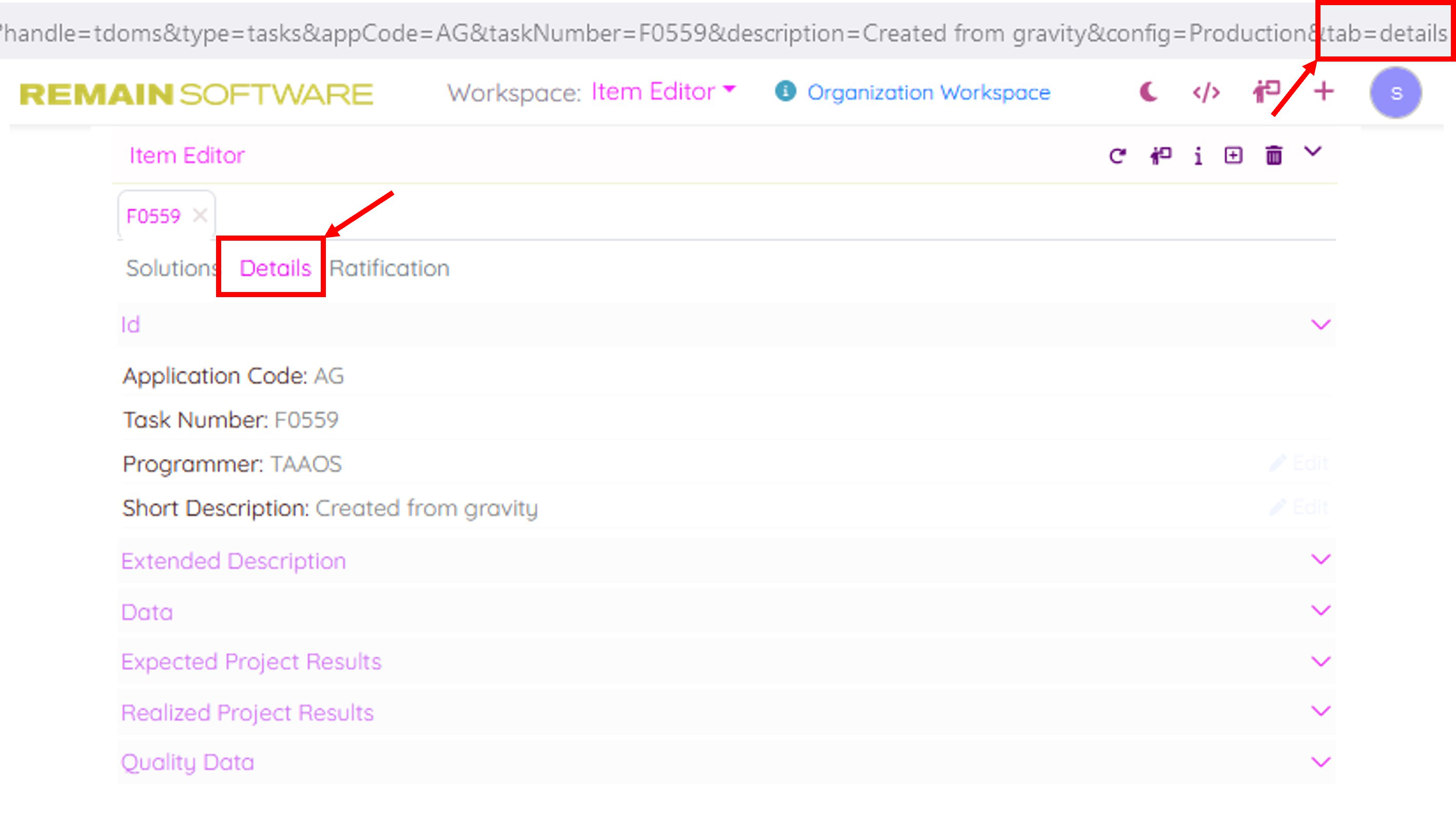Screen dimensions: 1456x837
Task: Toggle dark mode moon icon
Action: tap(1148, 92)
